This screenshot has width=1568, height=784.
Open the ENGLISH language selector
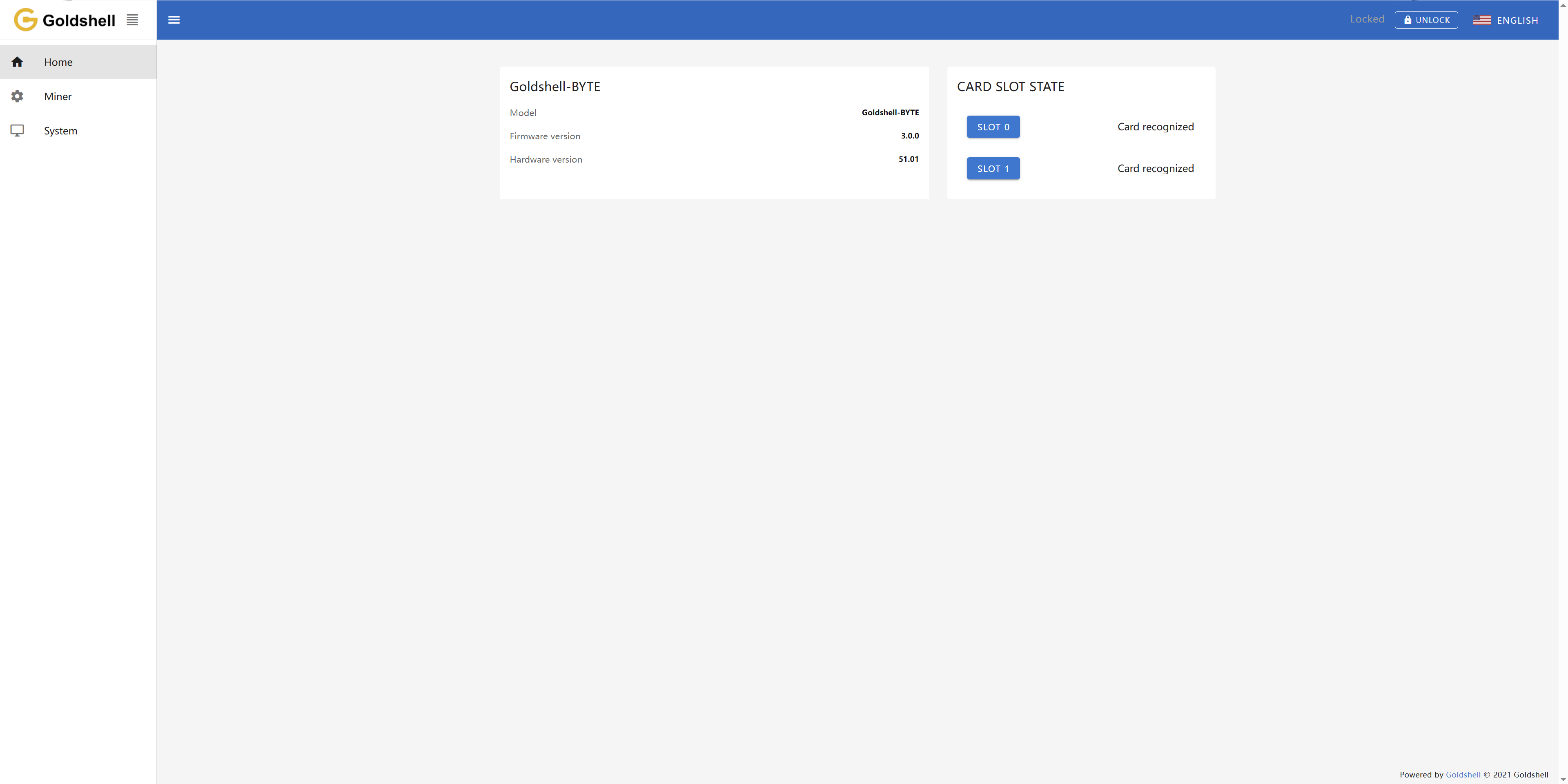tap(1505, 20)
